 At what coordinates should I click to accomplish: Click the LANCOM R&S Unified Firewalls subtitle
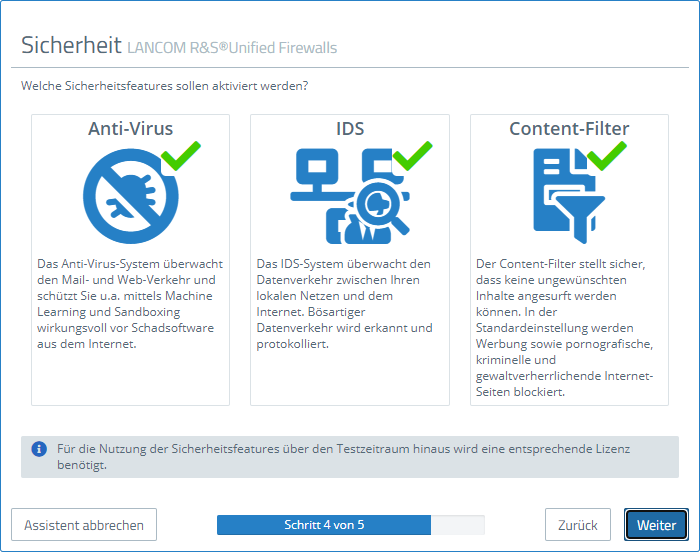pyautogui.click(x=232, y=48)
